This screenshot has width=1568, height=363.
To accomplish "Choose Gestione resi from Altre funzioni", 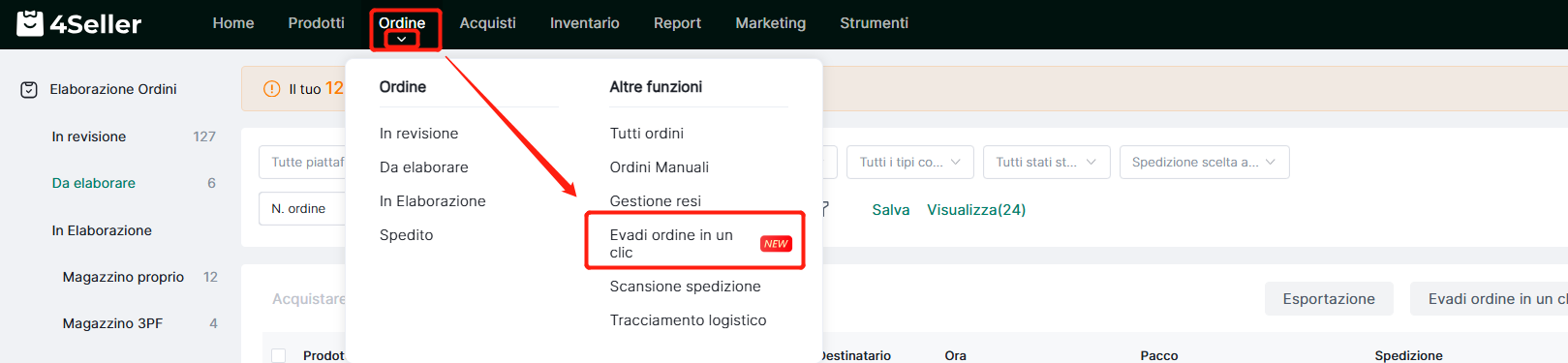I will [x=656, y=201].
